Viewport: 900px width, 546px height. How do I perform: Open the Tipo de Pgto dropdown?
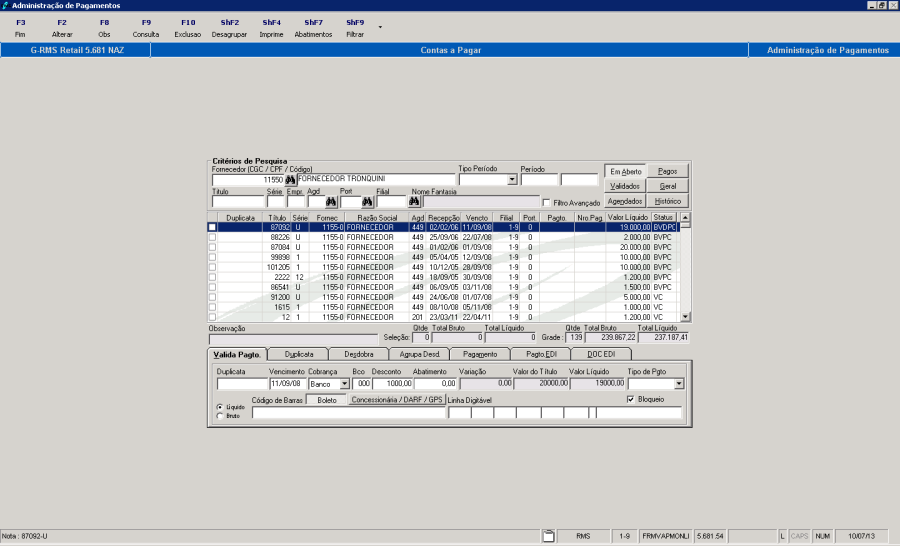pos(678,383)
